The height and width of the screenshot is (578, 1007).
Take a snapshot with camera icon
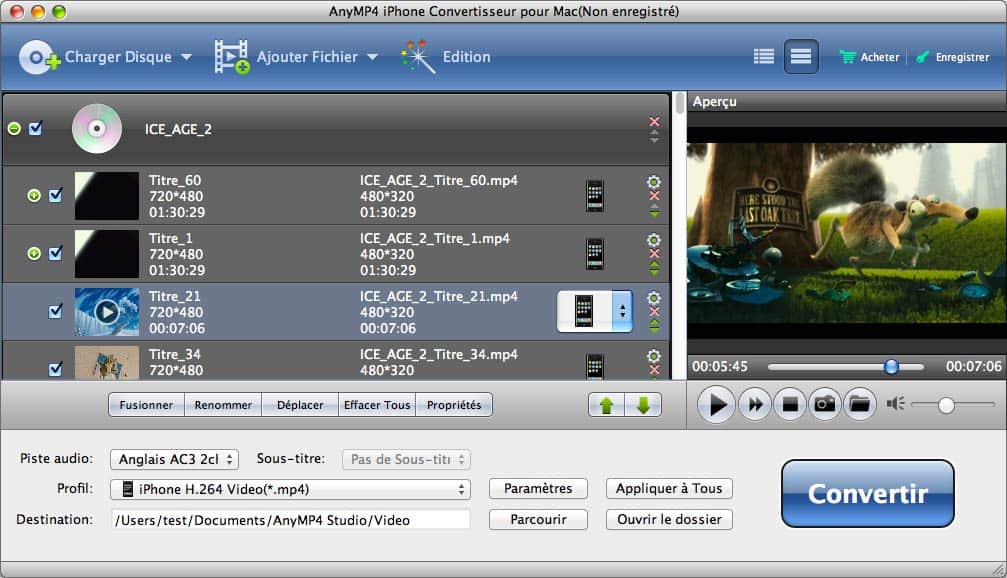[x=825, y=405]
